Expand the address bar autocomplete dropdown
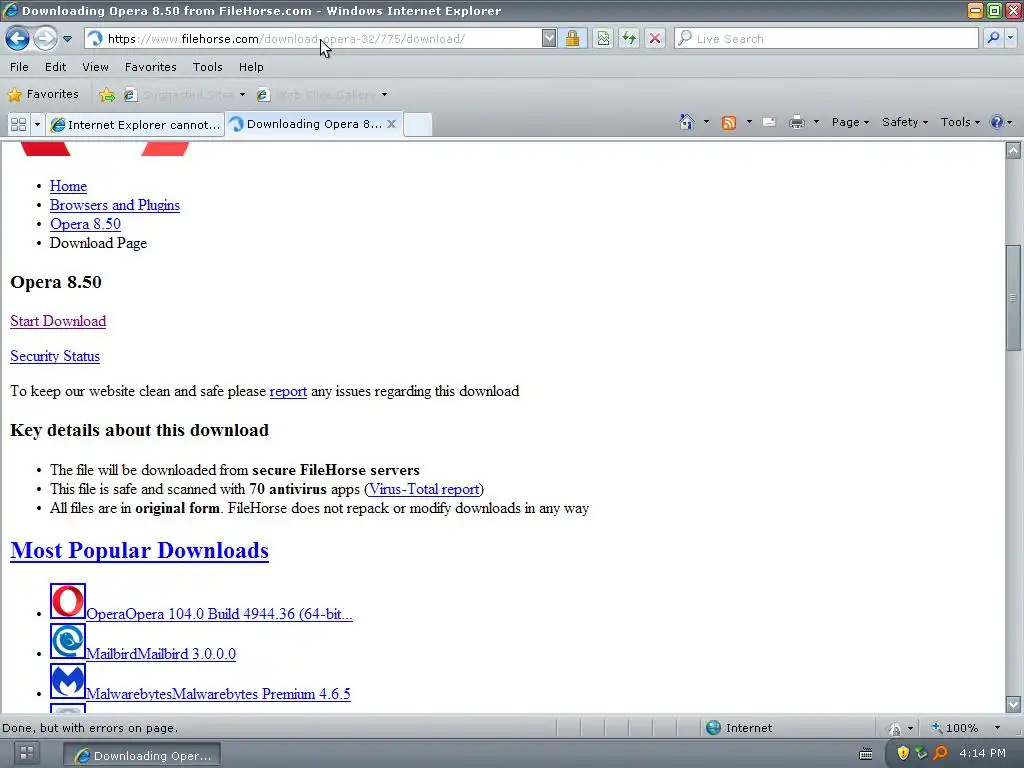 coord(549,39)
